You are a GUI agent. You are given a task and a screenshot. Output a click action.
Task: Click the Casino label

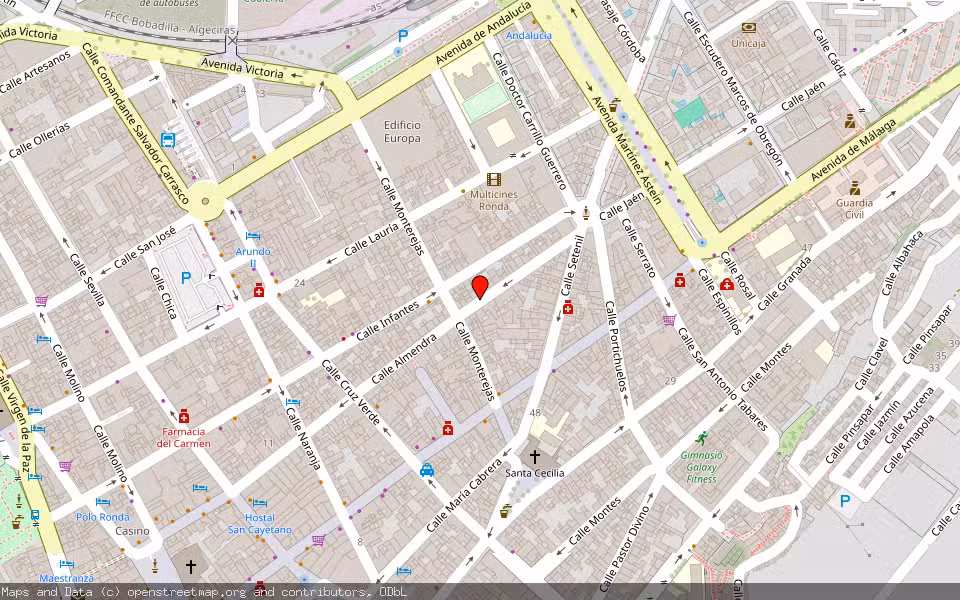click(x=132, y=531)
